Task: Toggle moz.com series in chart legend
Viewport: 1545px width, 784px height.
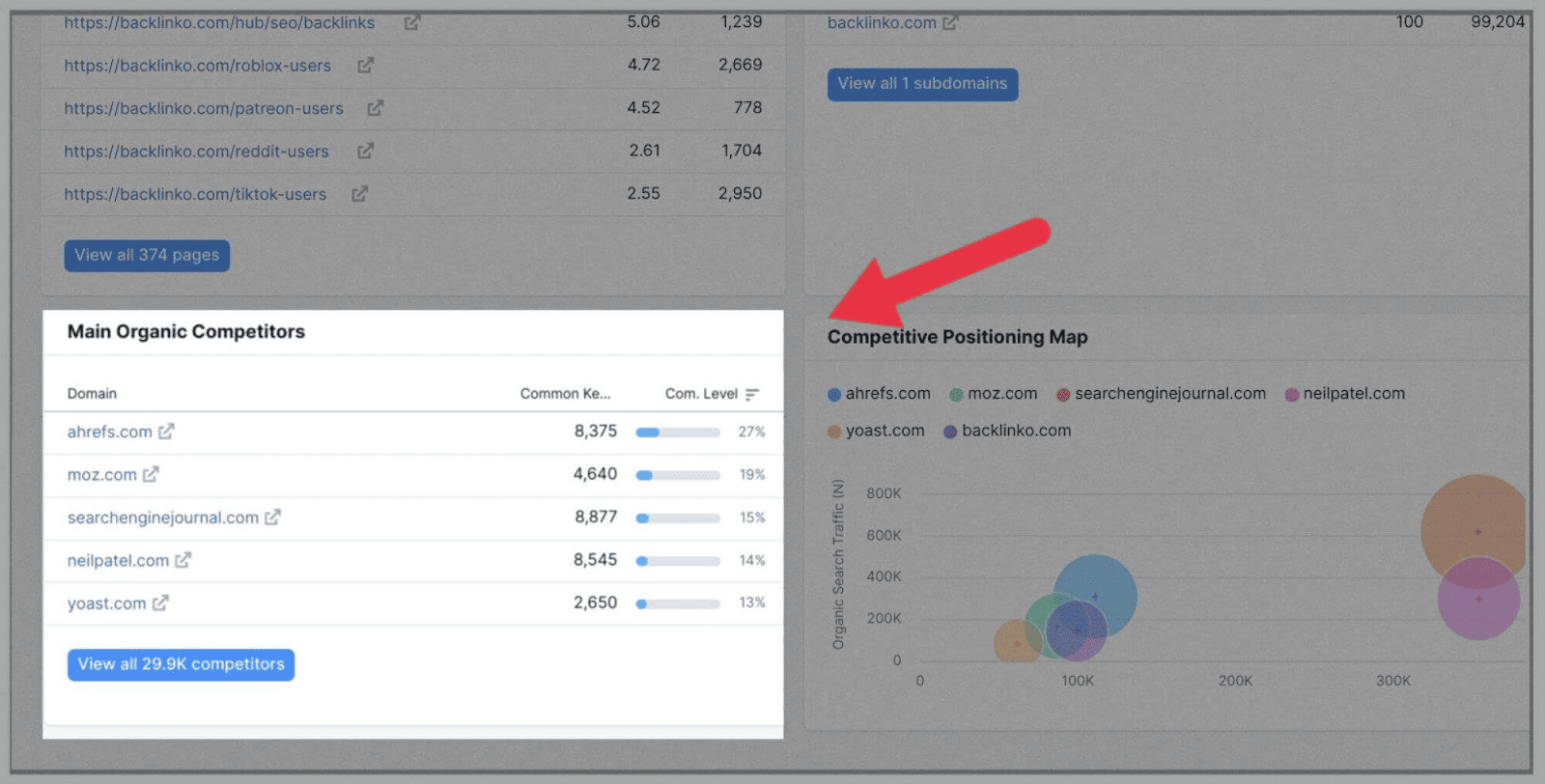Action: pos(994,394)
